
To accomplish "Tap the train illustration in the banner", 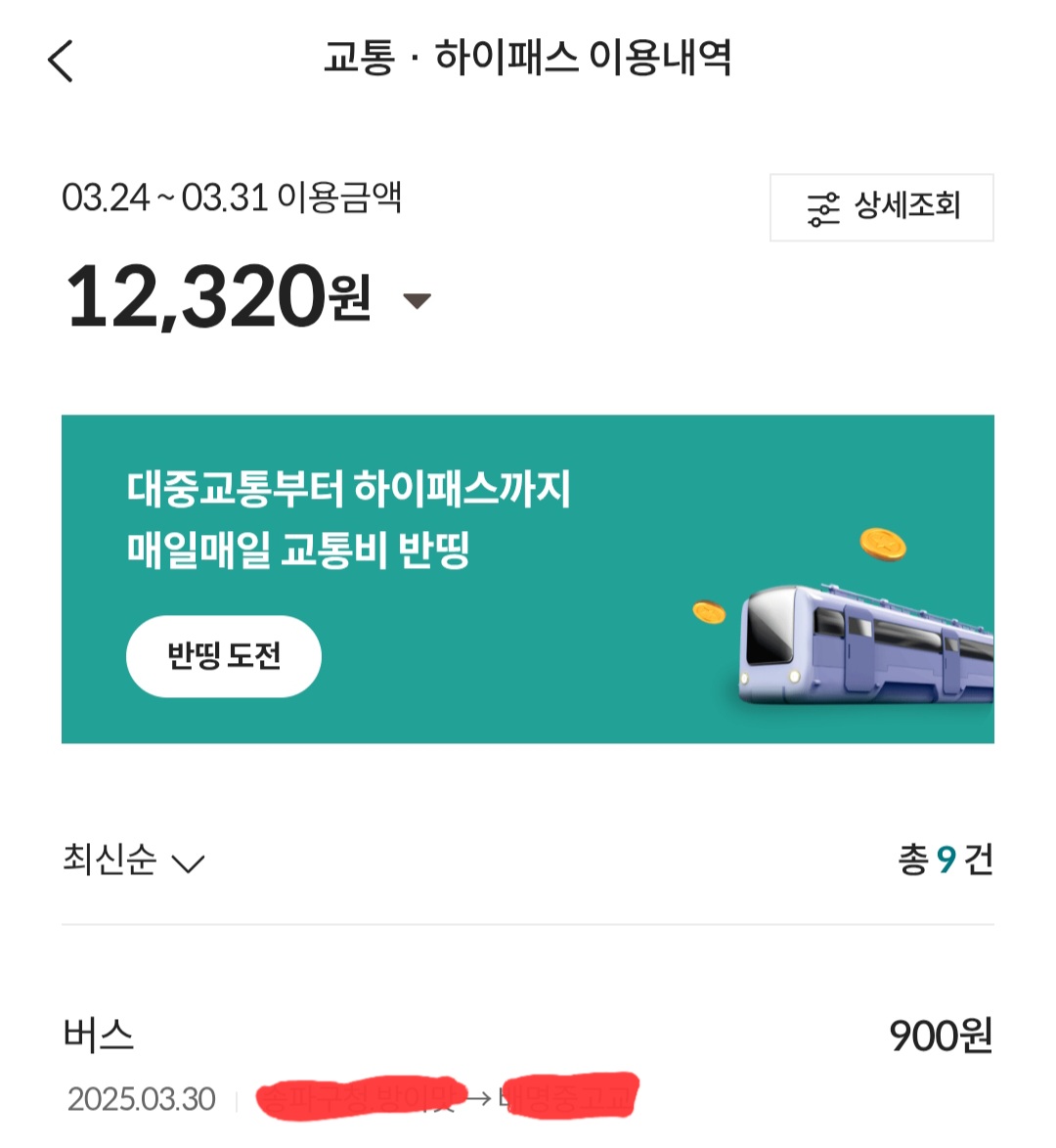I will point(865,645).
